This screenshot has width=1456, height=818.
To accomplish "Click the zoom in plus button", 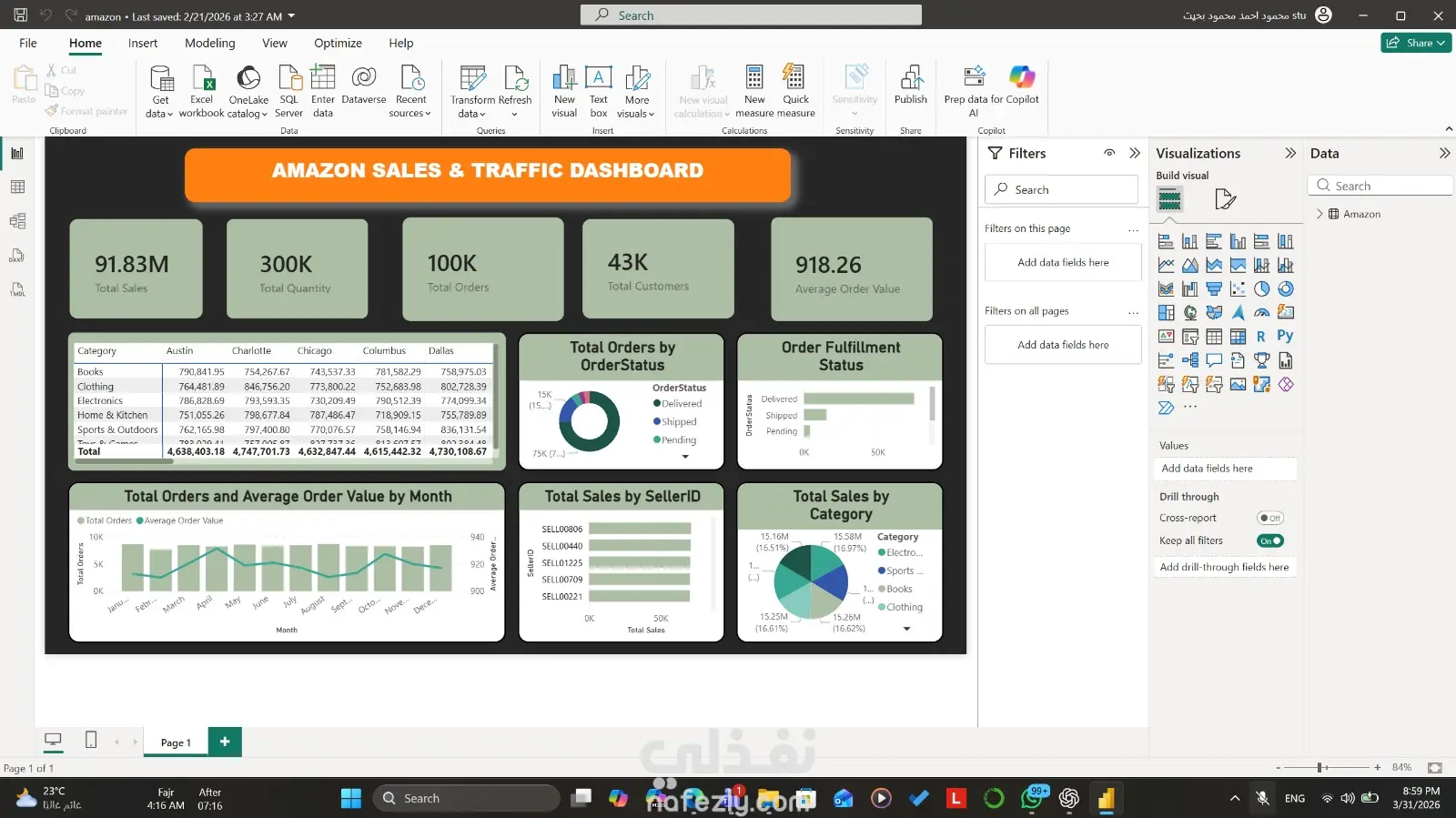I will (x=1378, y=767).
